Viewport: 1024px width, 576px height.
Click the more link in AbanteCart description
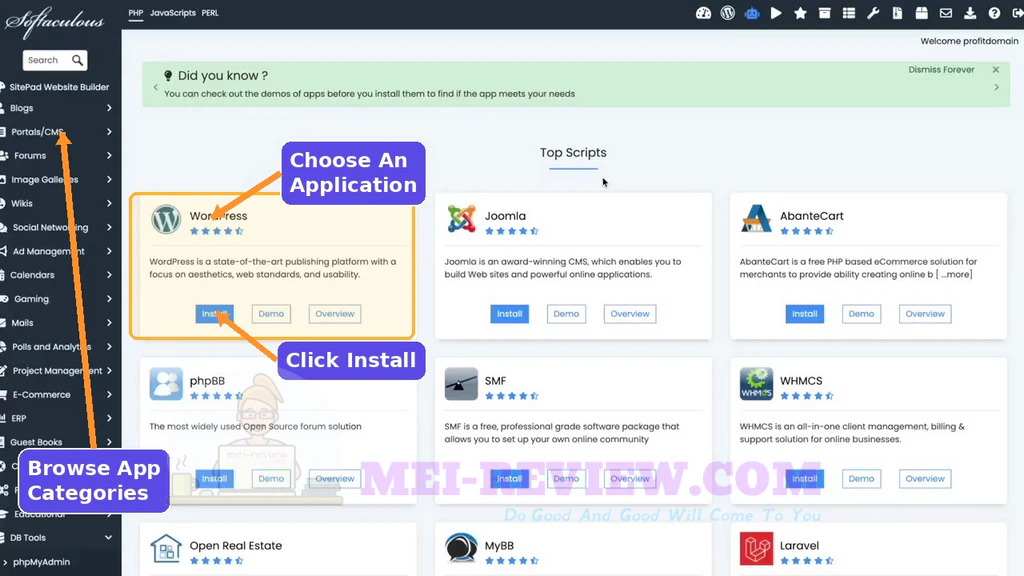point(955,274)
